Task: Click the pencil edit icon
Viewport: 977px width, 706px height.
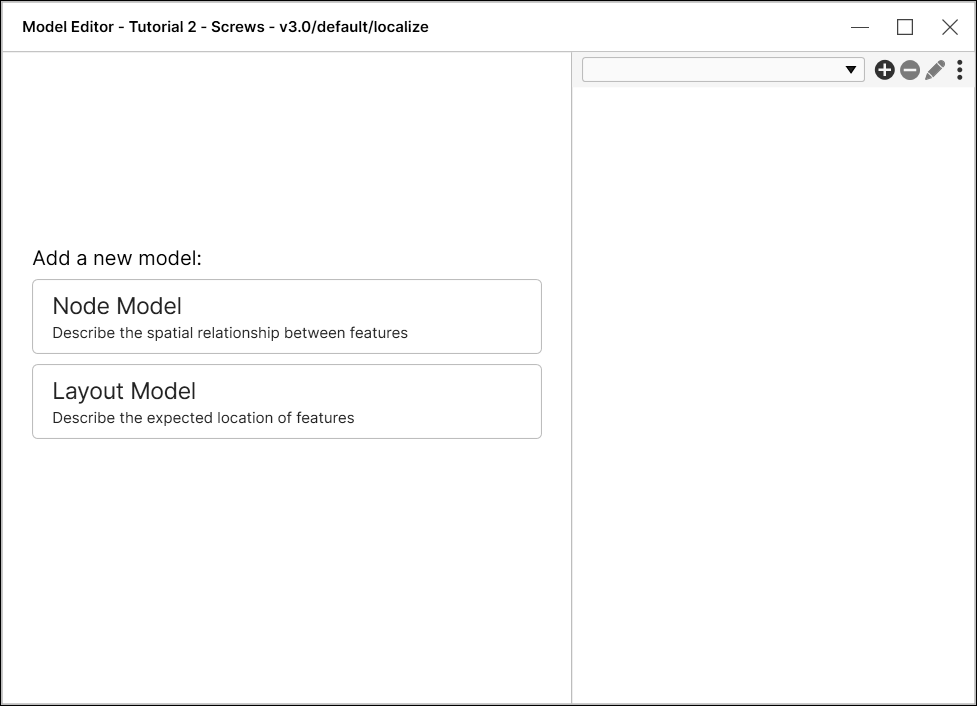Action: pos(935,70)
